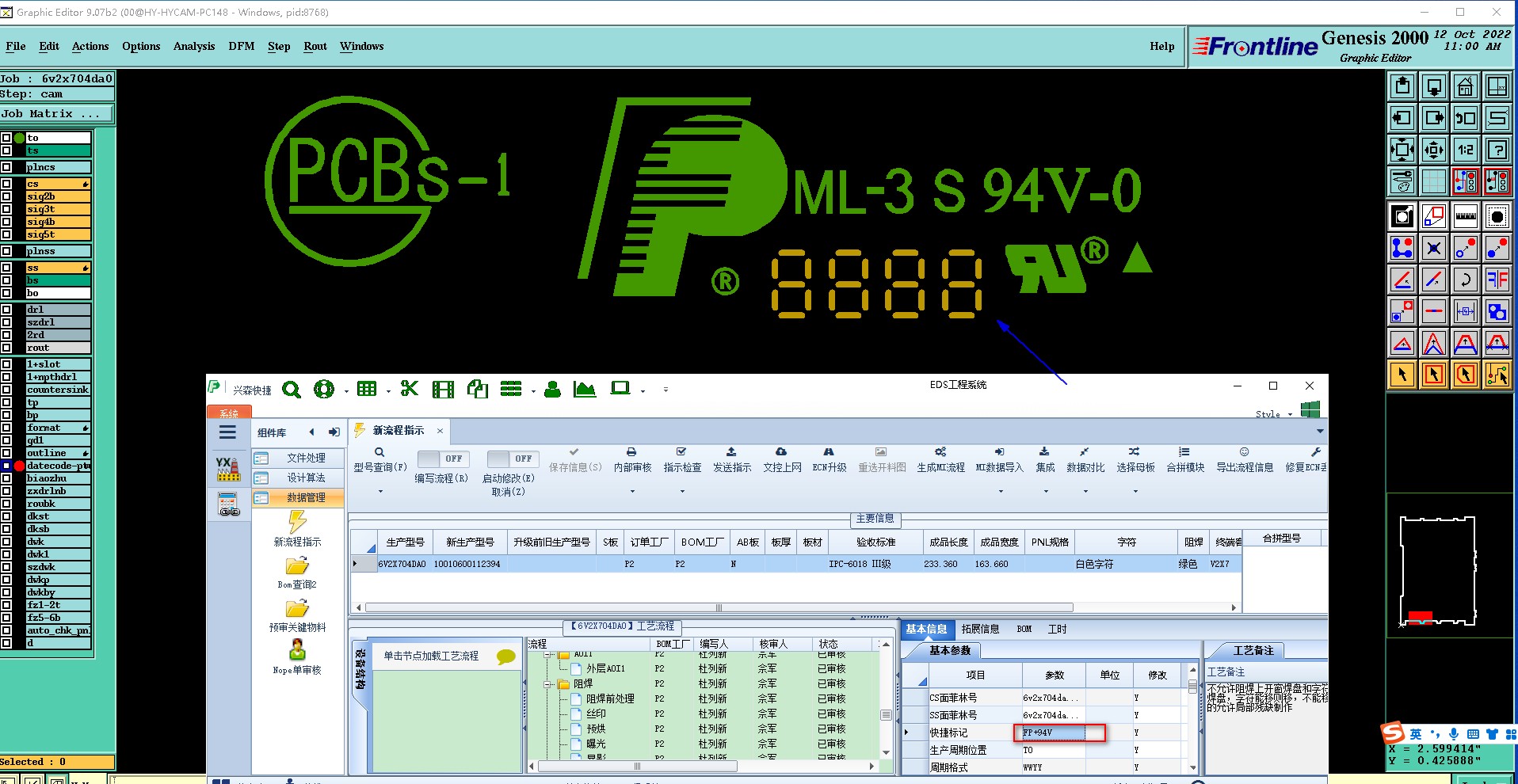The height and width of the screenshot is (784, 1518).
Task: Click the Pan Left icon in Genesis toolbar
Action: coord(1402,118)
